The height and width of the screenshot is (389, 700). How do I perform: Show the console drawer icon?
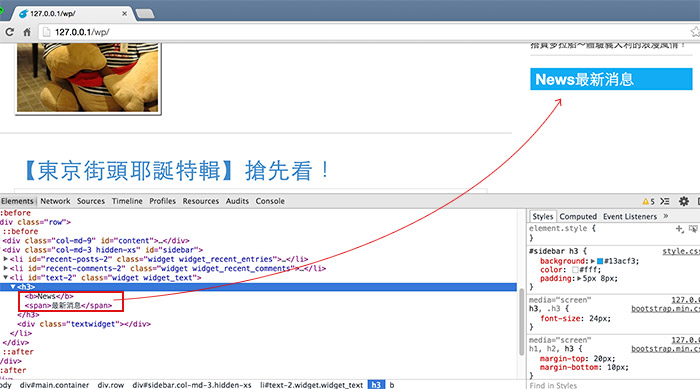point(665,201)
